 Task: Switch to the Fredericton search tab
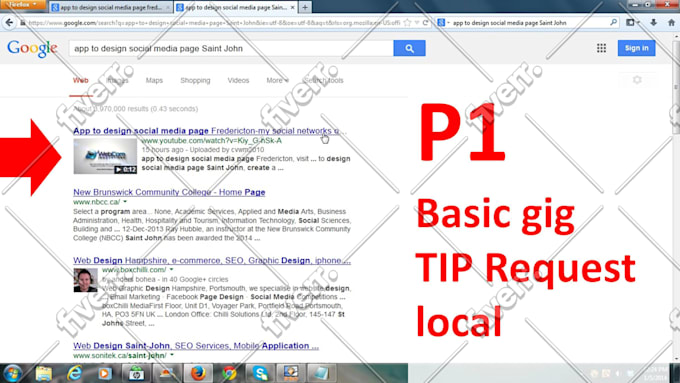(111, 7)
